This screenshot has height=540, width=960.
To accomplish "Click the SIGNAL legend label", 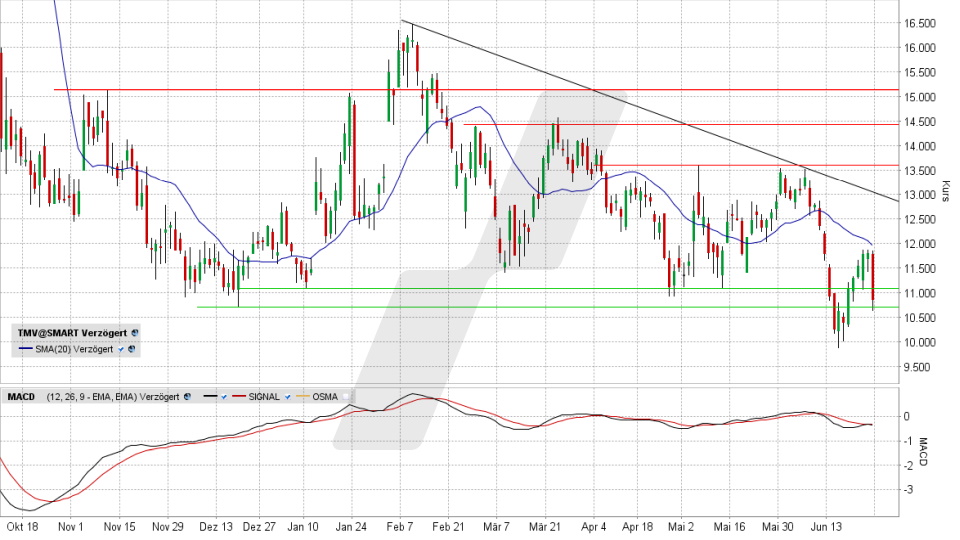I will point(264,397).
